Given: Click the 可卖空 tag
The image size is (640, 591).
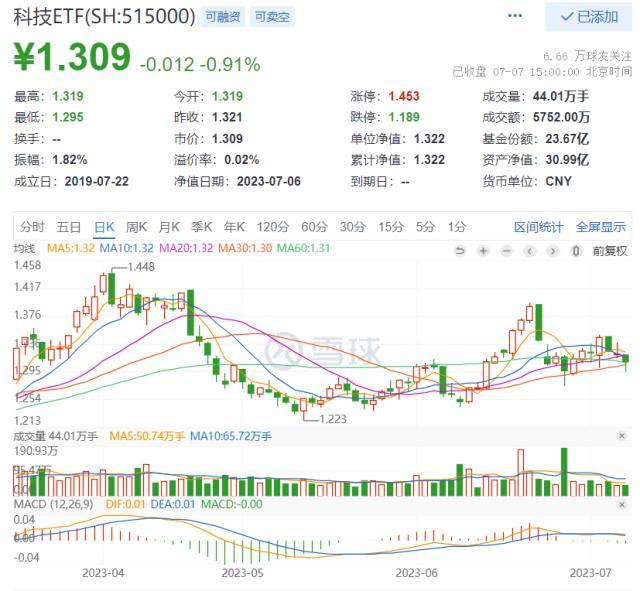Looking at the screenshot, I should pyautogui.click(x=272, y=17).
